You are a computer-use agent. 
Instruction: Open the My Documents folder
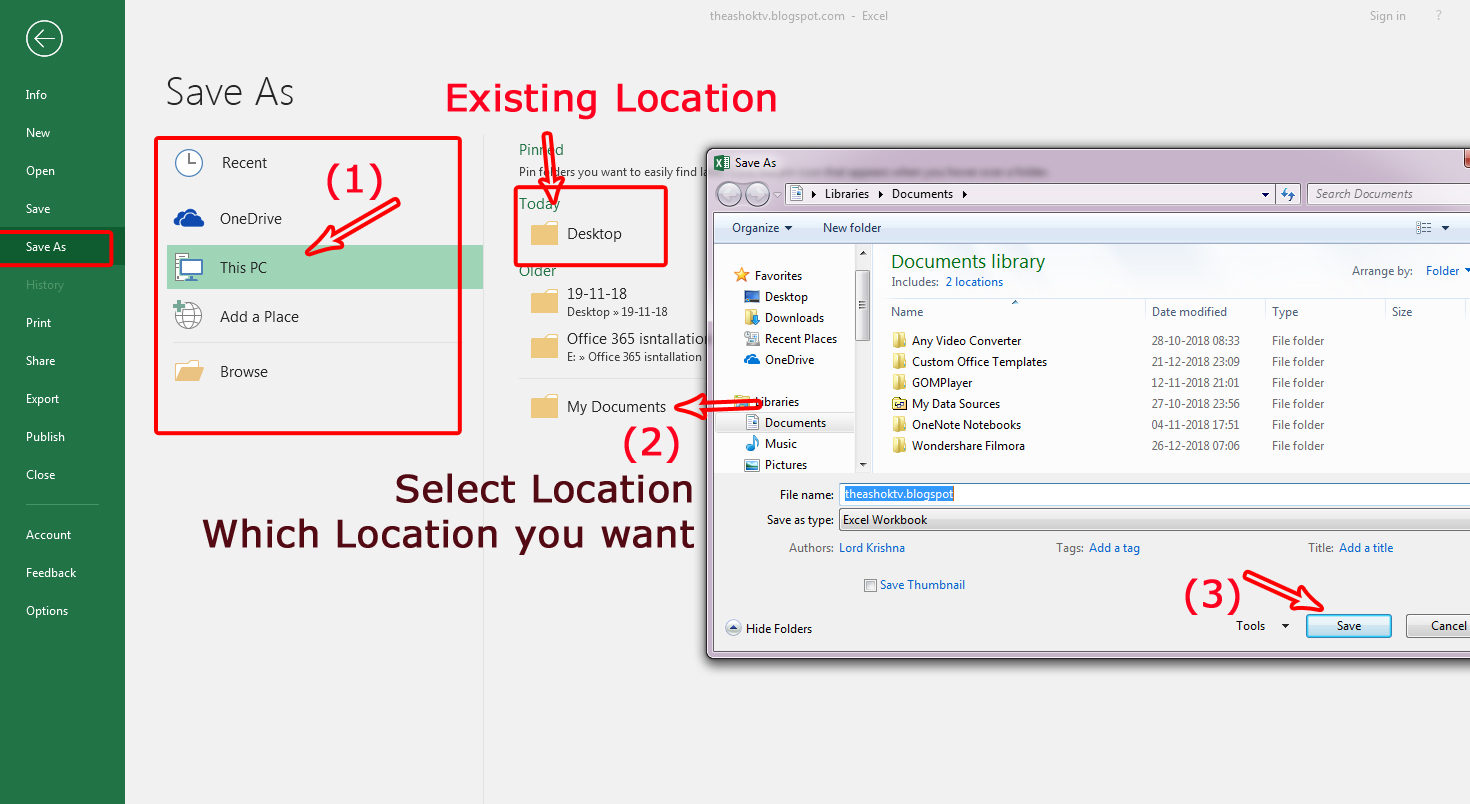[x=598, y=407]
